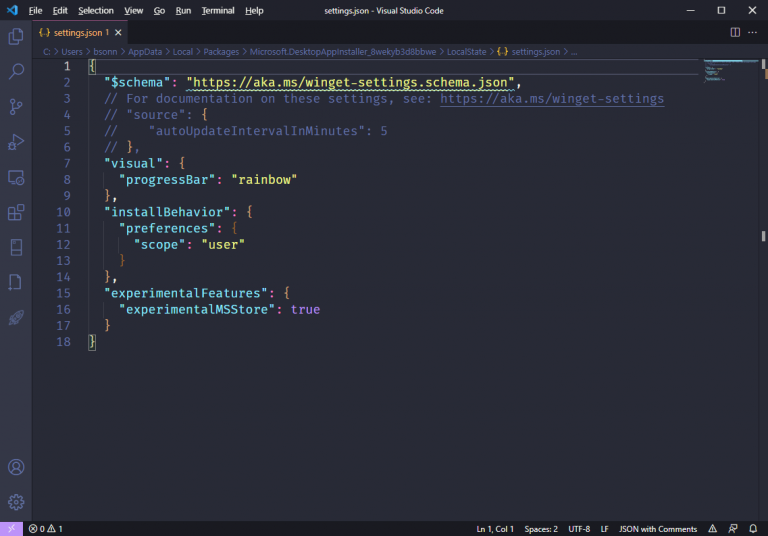Click the "user" scope value
768x536 pixels.
tap(223, 244)
